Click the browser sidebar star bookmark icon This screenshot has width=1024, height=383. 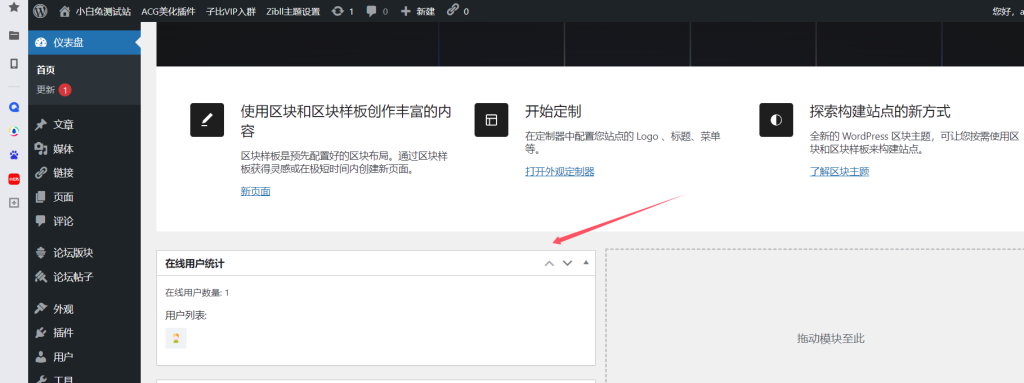(14, 8)
